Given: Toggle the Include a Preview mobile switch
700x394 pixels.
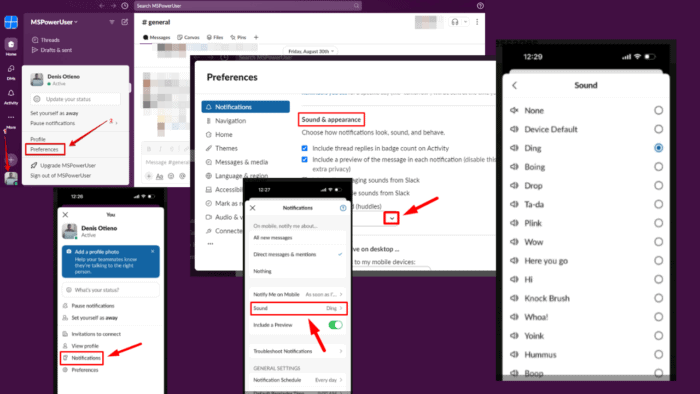Looking at the screenshot, I should [335, 325].
